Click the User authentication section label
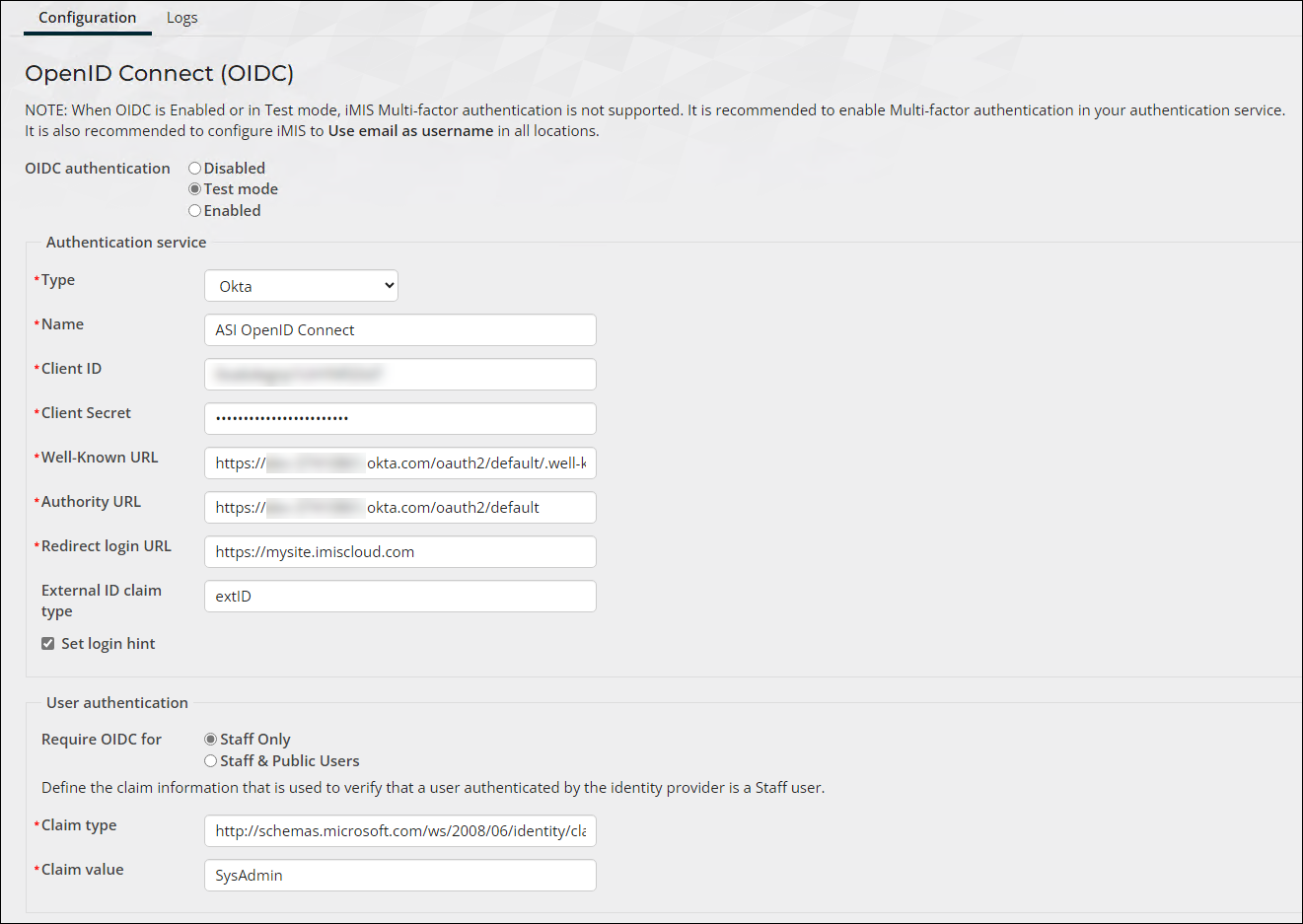This screenshot has height=924, width=1303. 116,703
